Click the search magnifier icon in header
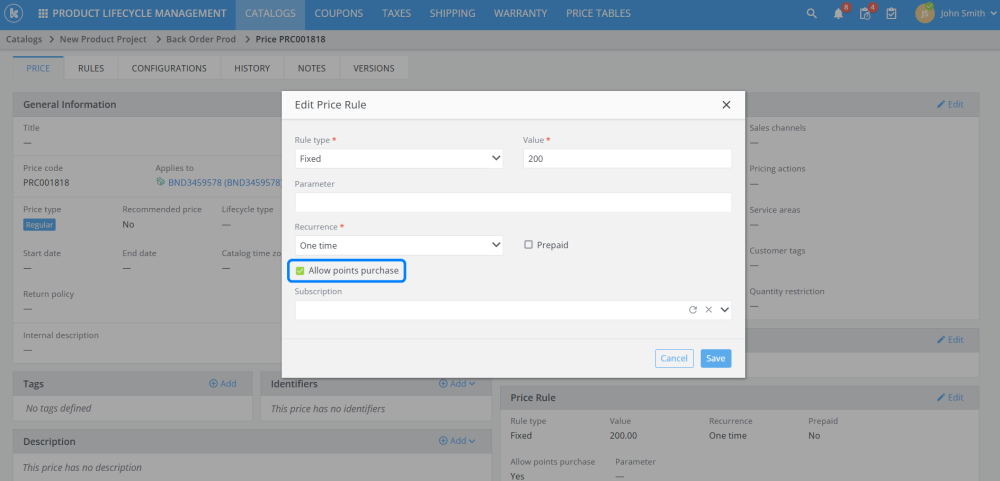This screenshot has height=481, width=1000. coord(812,14)
